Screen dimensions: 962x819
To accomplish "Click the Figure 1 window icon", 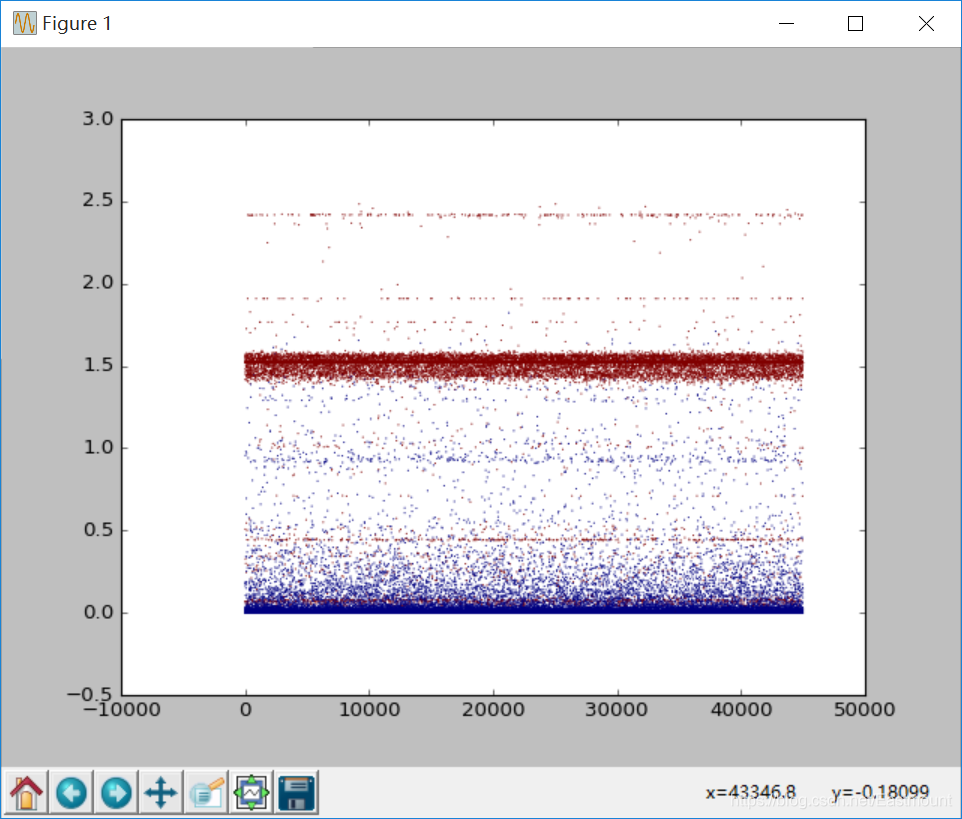I will 25,23.
